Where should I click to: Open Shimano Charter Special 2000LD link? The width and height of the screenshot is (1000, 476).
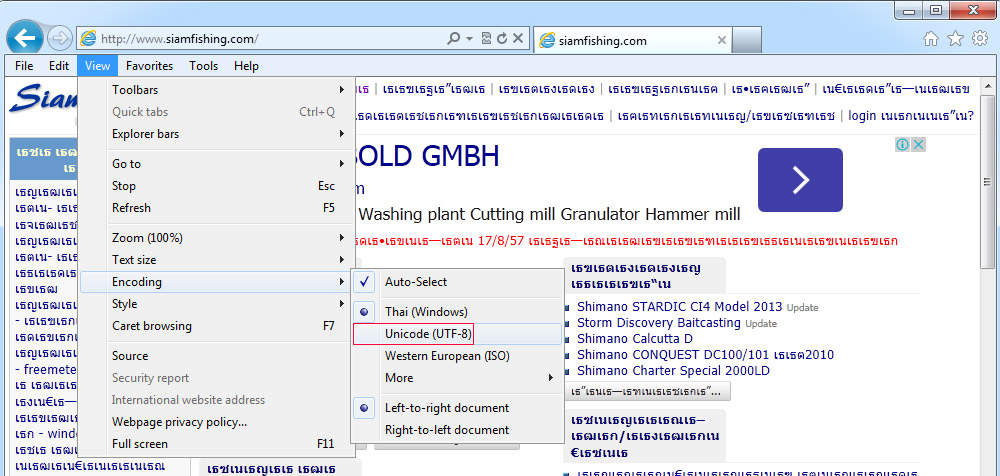[673, 371]
